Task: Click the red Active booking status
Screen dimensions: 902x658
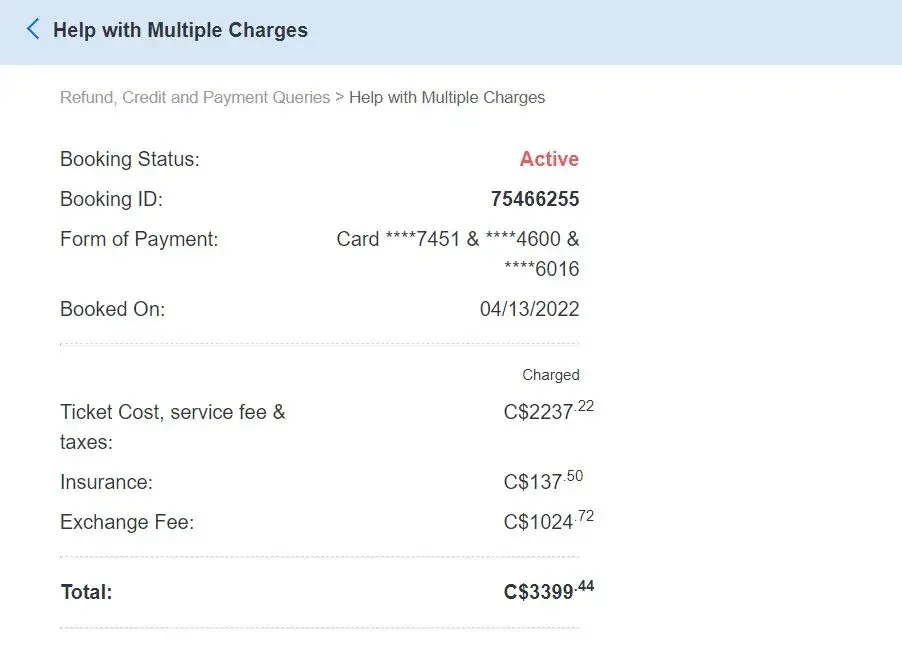Action: [x=549, y=159]
